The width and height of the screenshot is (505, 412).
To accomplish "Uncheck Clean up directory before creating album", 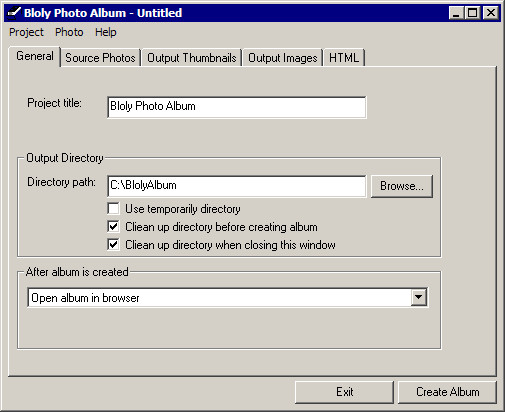I will [x=113, y=227].
